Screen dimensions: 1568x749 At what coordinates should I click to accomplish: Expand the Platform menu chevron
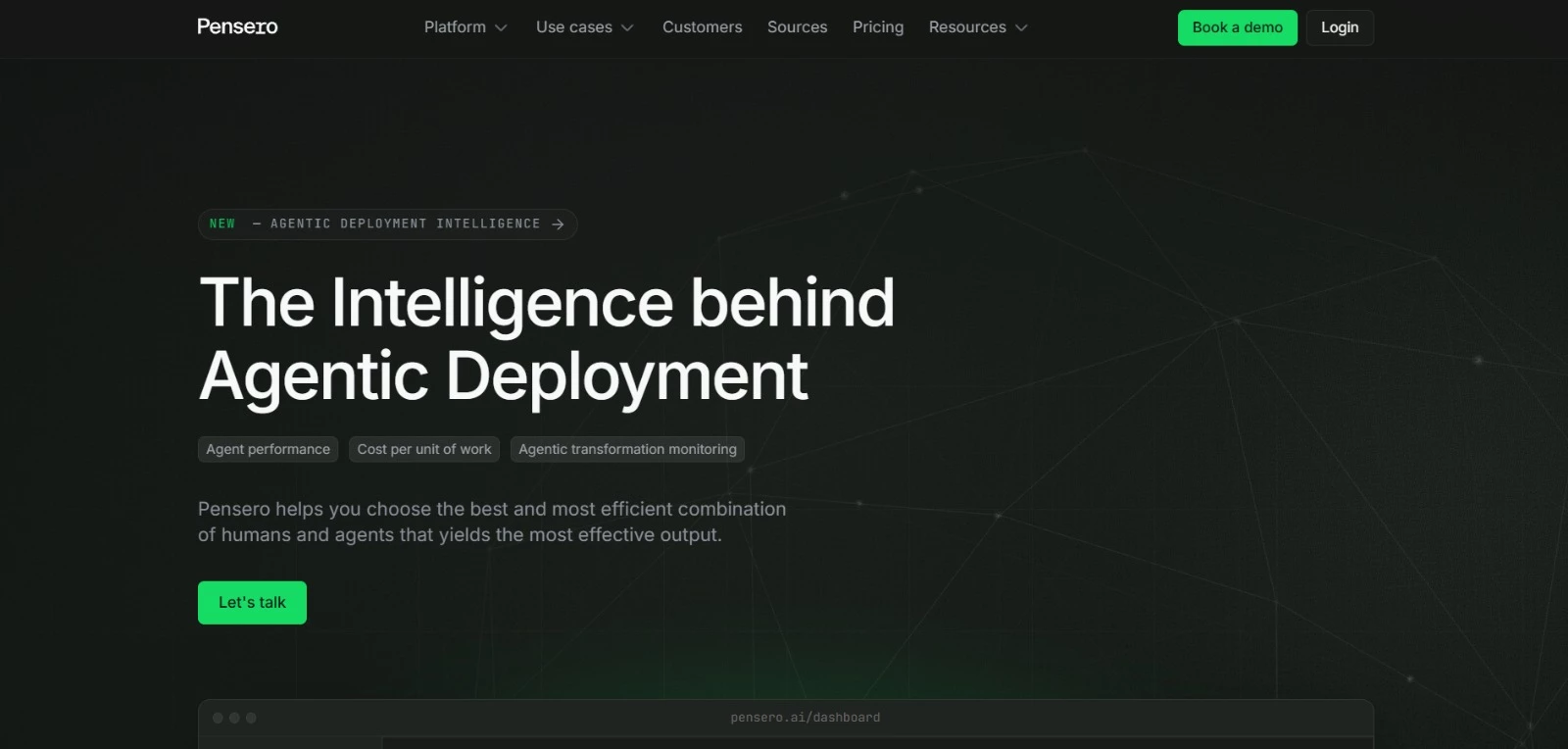pyautogui.click(x=501, y=27)
